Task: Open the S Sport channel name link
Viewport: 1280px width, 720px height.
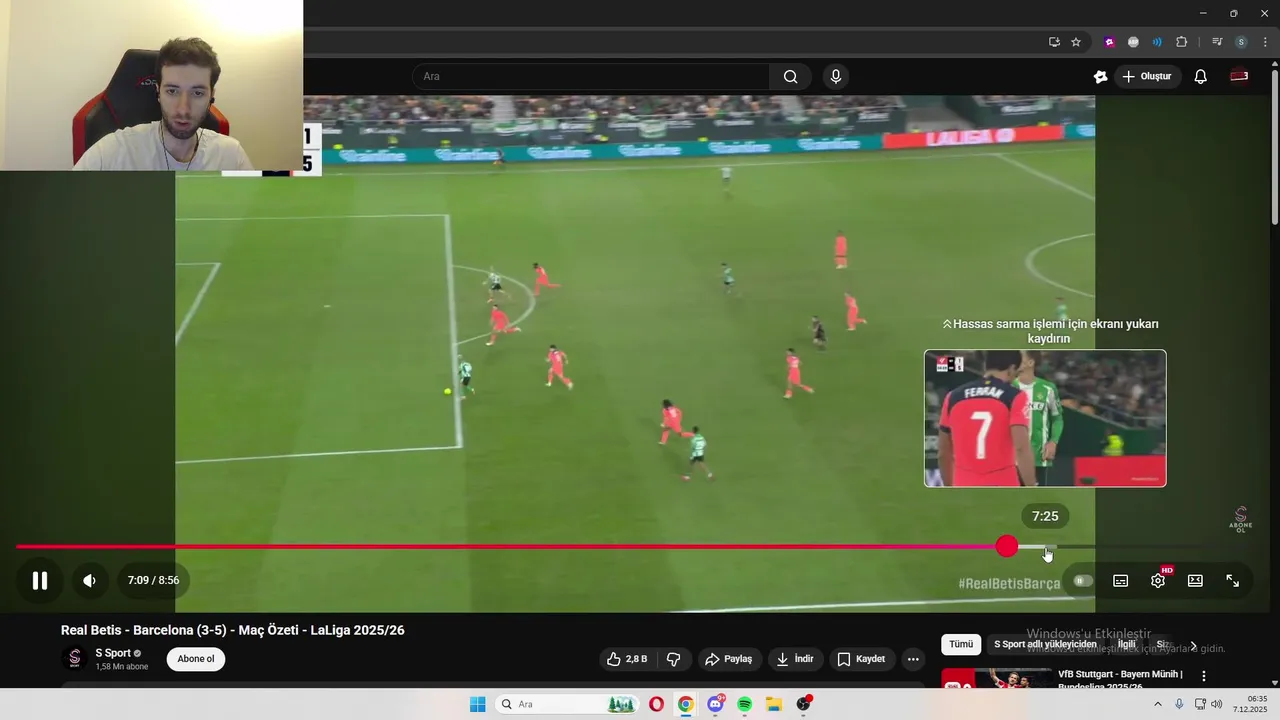Action: (113, 653)
